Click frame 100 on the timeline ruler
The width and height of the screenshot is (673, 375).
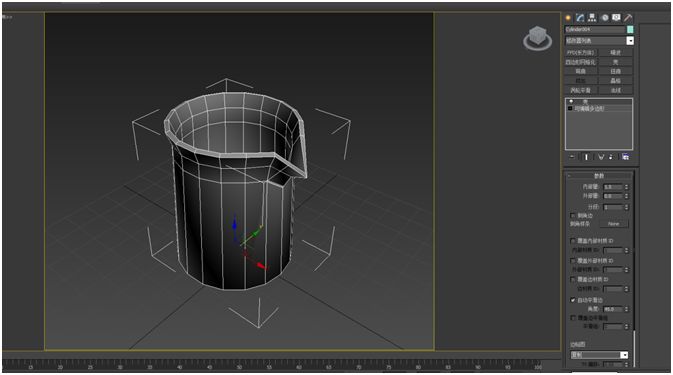[537, 367]
